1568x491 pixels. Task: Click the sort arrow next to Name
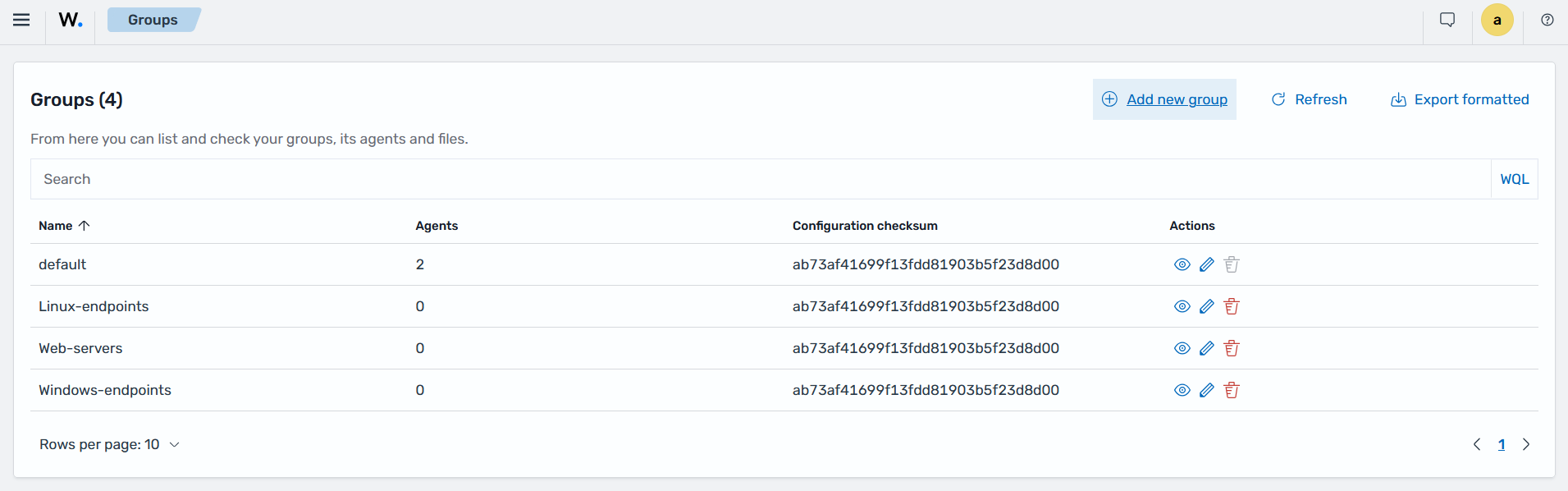84,226
